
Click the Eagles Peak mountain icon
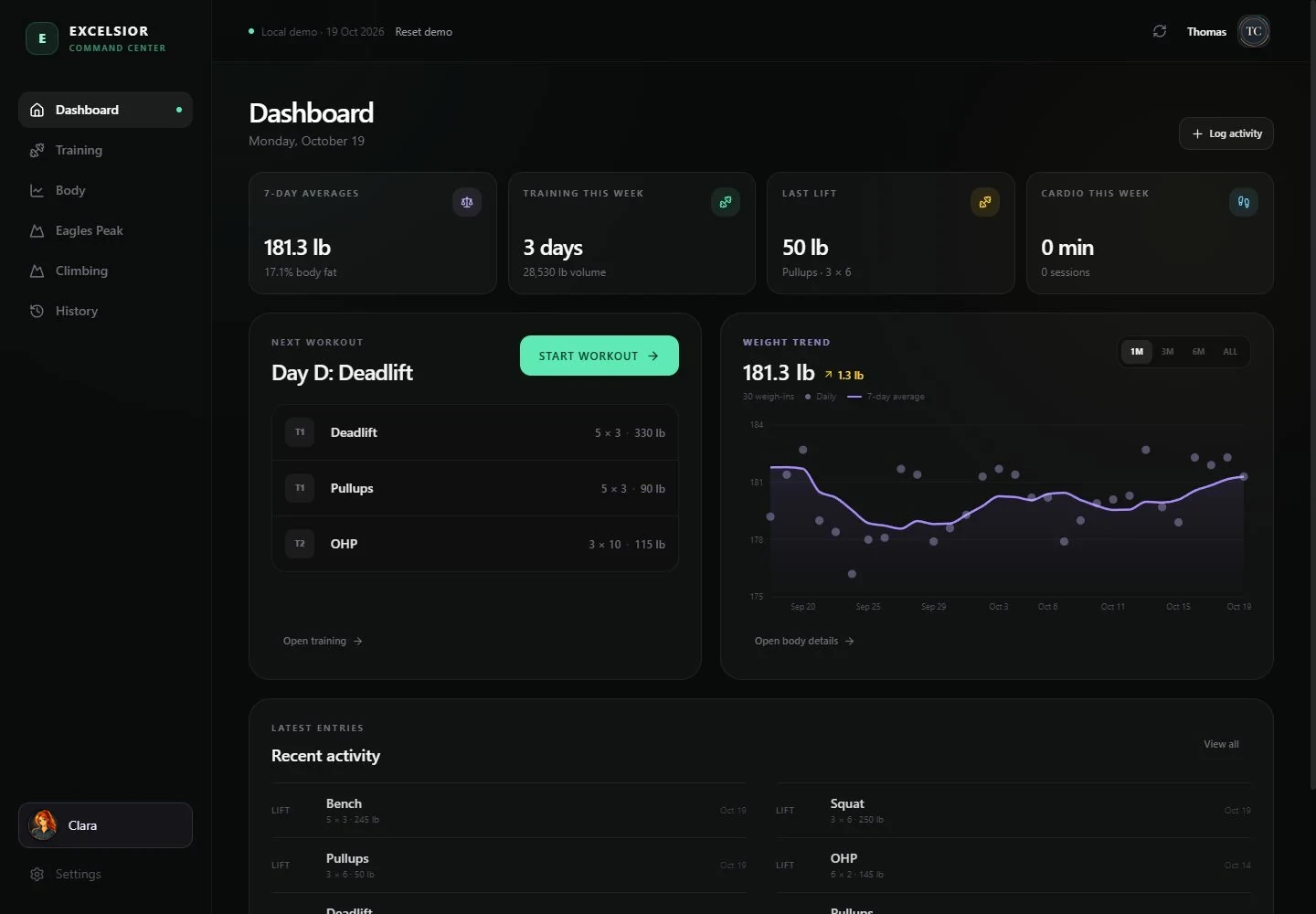pyautogui.click(x=37, y=230)
